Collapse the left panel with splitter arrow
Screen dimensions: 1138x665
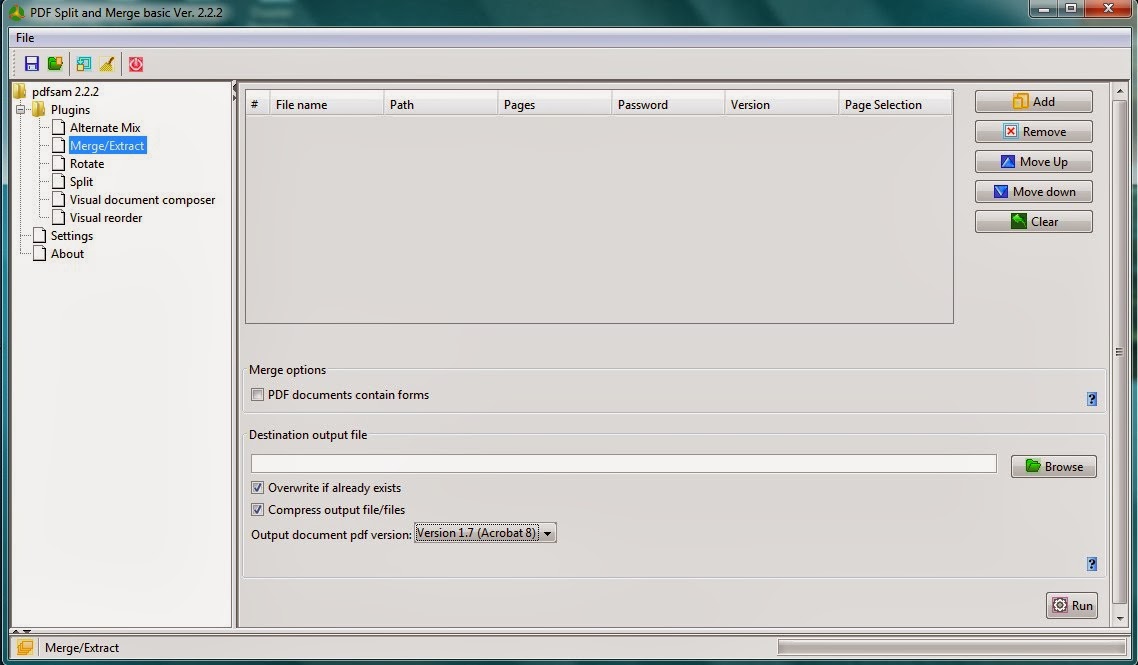(234, 88)
